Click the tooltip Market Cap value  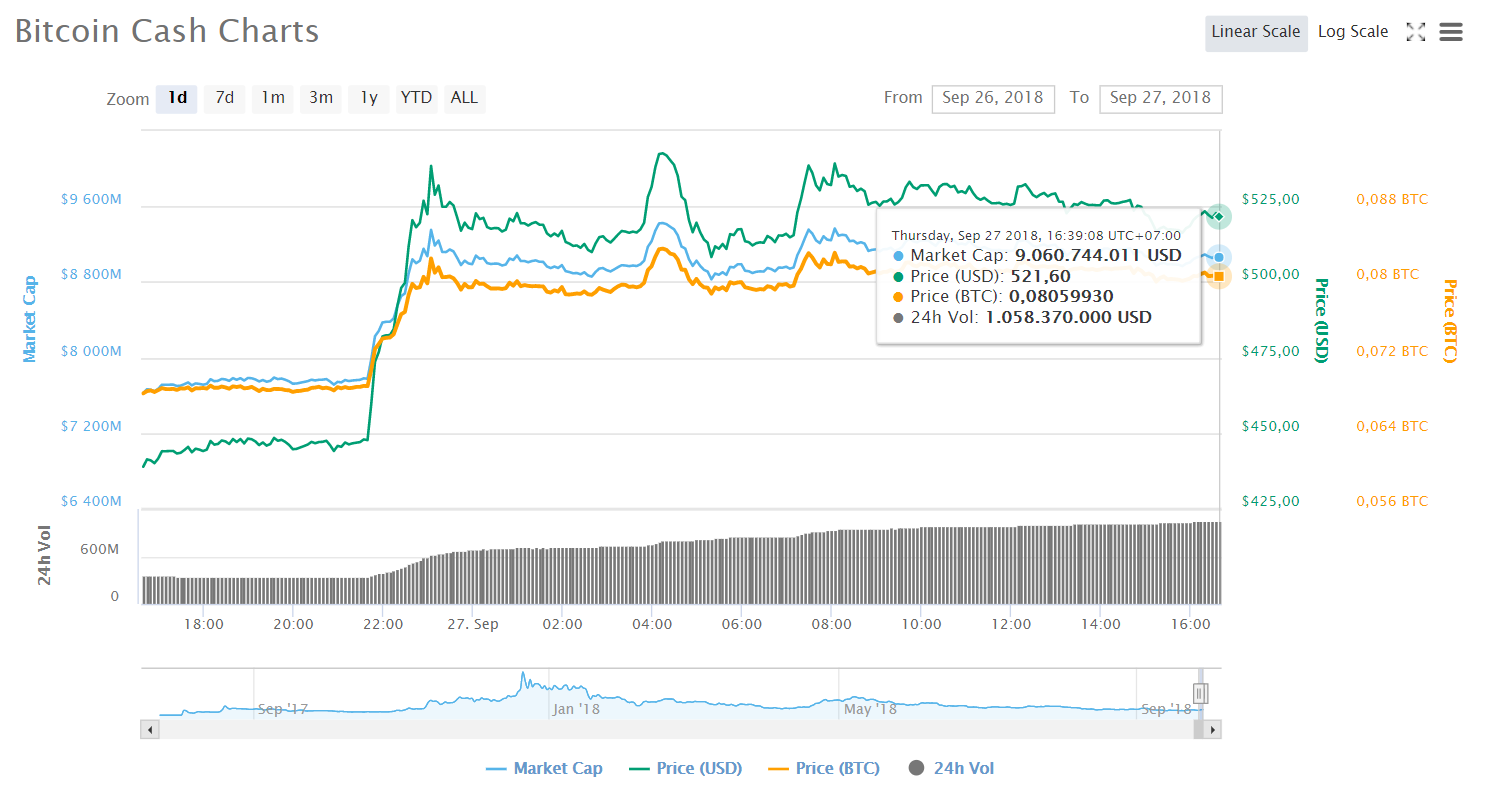[x=1098, y=255]
